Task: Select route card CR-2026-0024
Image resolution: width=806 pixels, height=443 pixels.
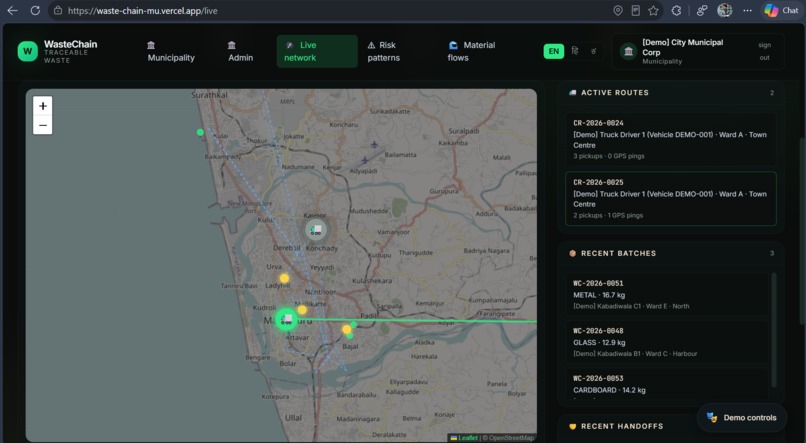Action: point(671,139)
